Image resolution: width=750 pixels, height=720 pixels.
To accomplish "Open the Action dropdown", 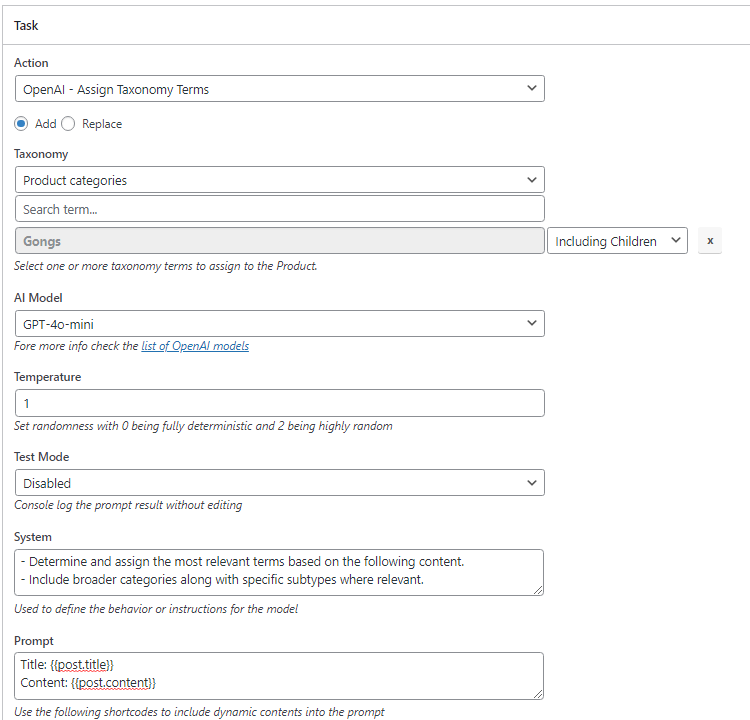I will [x=280, y=89].
